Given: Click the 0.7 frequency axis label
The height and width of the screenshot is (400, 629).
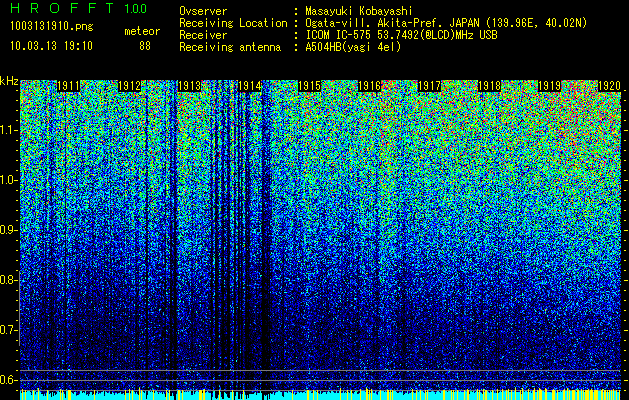Looking at the screenshot, I should click(x=8, y=330).
